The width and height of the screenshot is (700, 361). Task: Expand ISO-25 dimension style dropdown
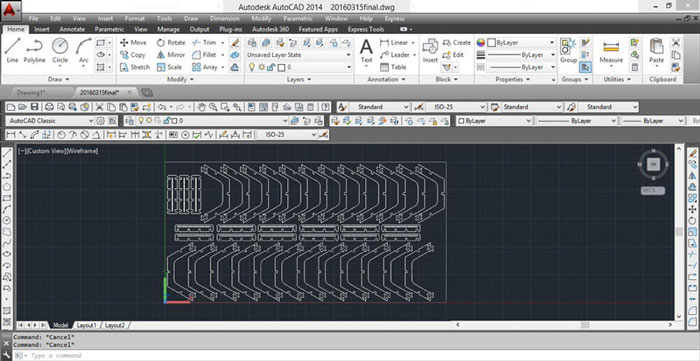455,107
